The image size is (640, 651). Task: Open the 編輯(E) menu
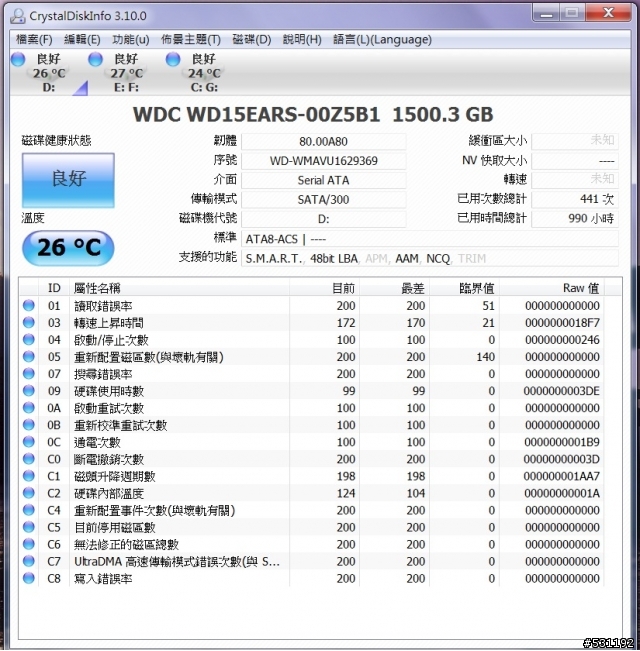pos(82,39)
